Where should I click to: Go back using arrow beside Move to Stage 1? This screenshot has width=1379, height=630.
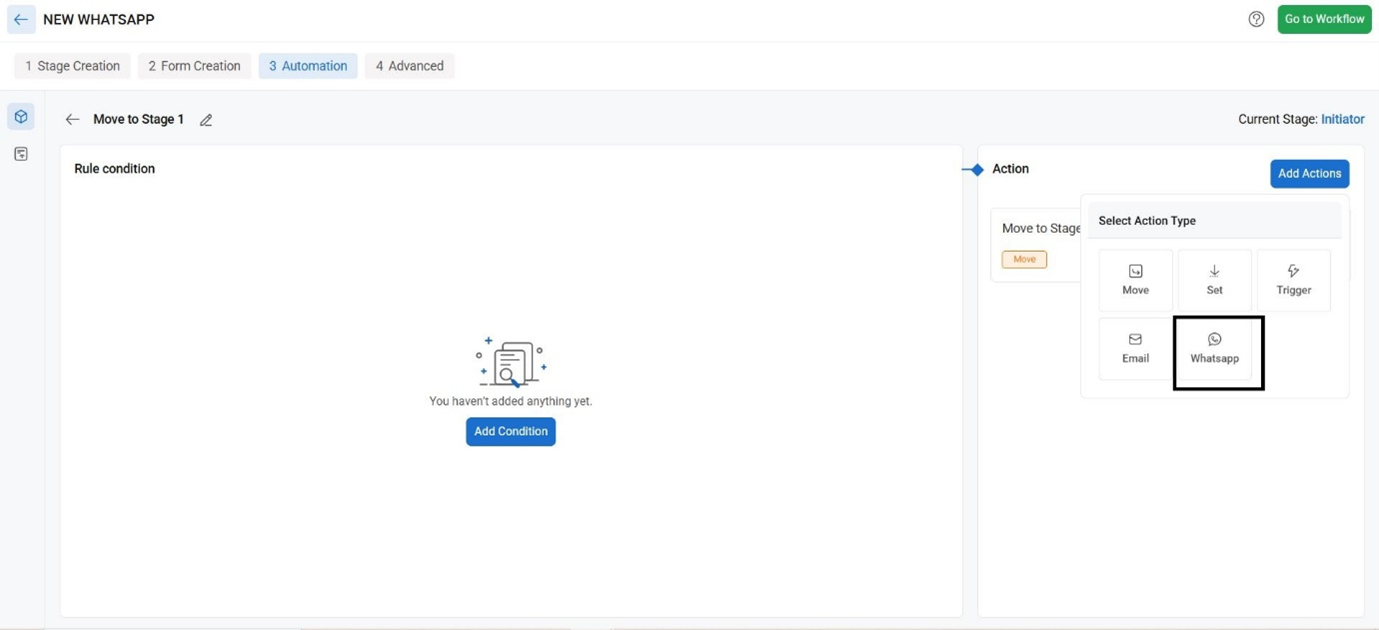(72, 119)
